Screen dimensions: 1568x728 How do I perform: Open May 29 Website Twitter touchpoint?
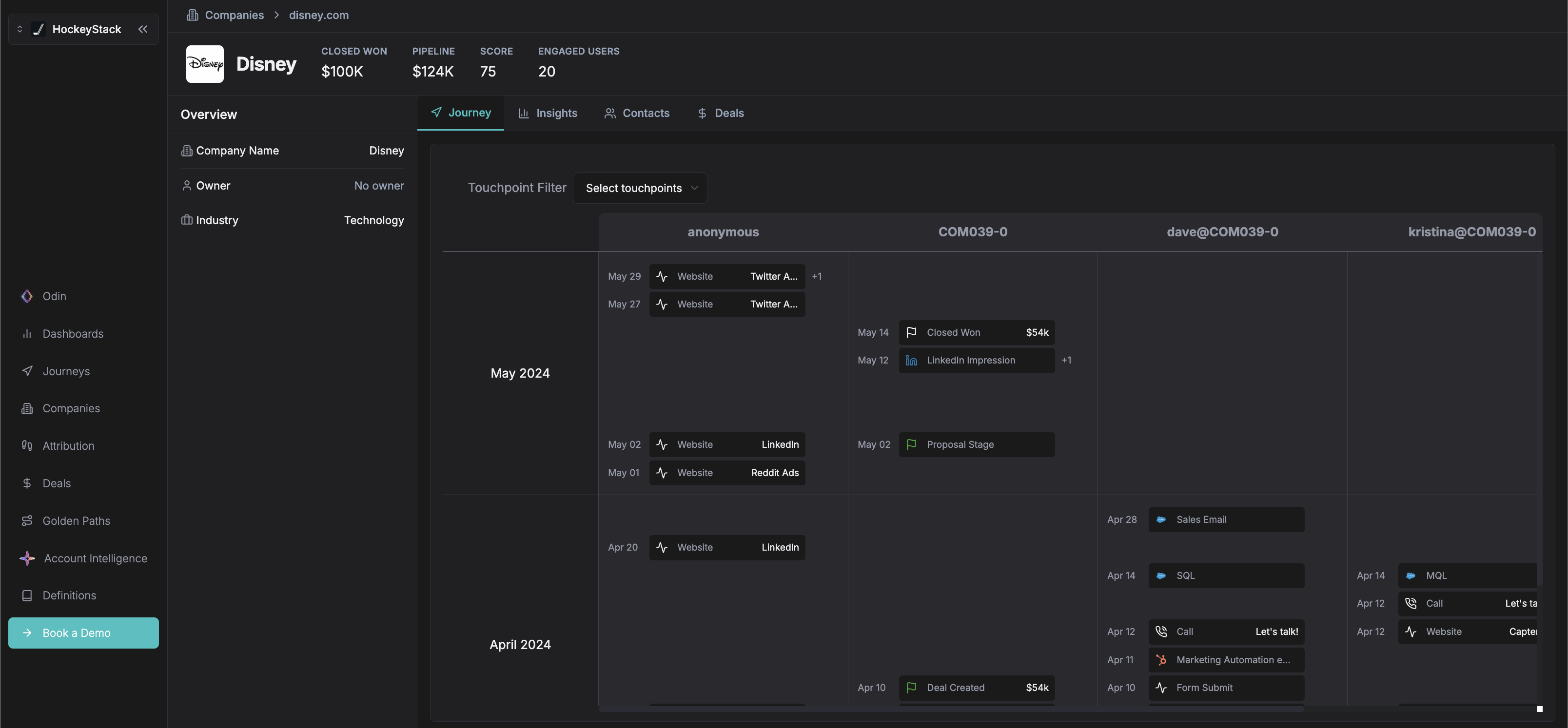click(727, 277)
